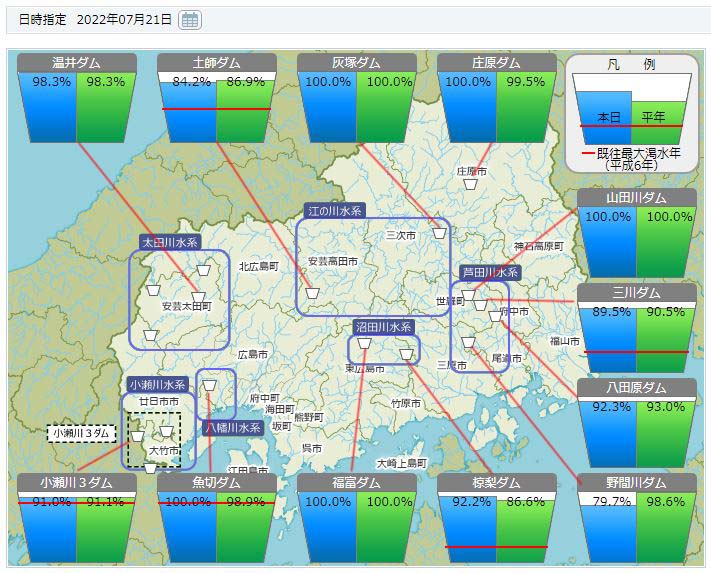Click the 98.9% value on 魚切ダム
Image resolution: width=711 pixels, height=573 pixels.
click(x=246, y=501)
